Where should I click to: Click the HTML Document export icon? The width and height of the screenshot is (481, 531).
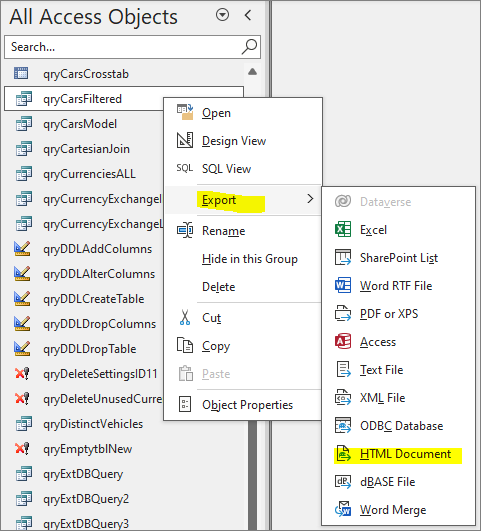[343, 453]
